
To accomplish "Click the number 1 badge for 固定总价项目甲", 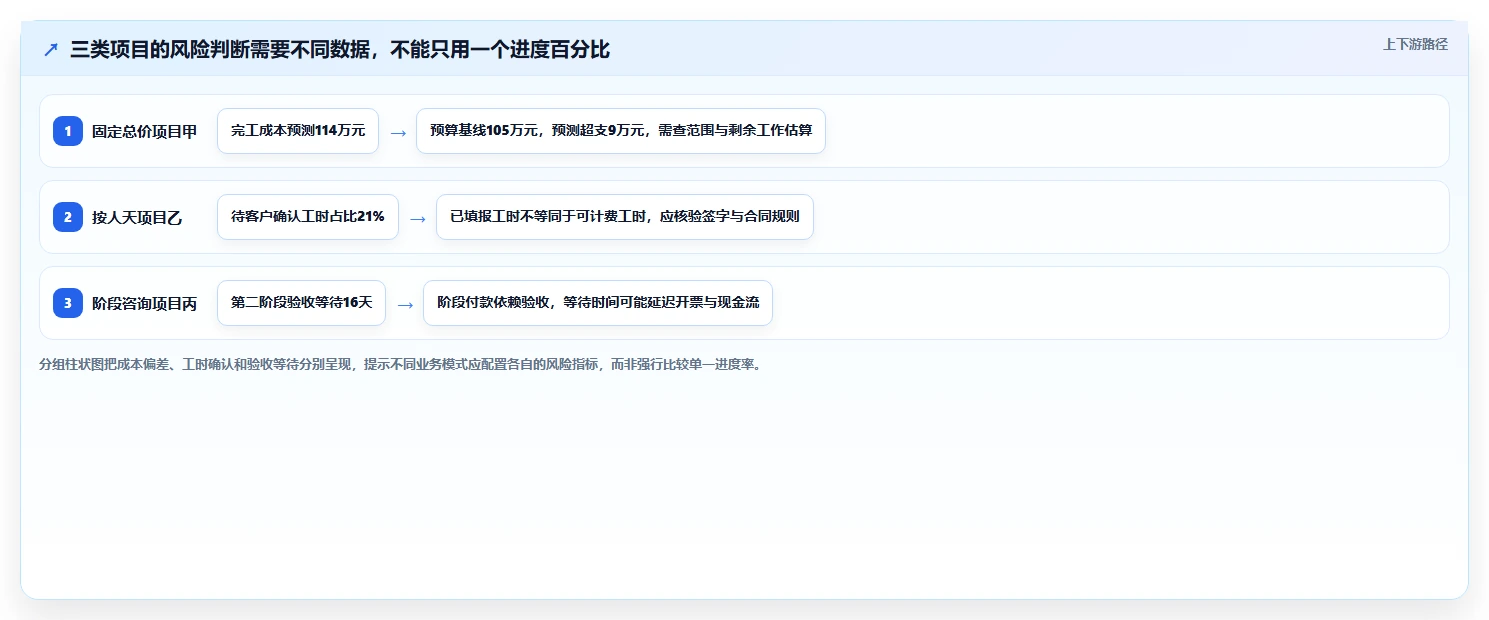I will coord(68,131).
